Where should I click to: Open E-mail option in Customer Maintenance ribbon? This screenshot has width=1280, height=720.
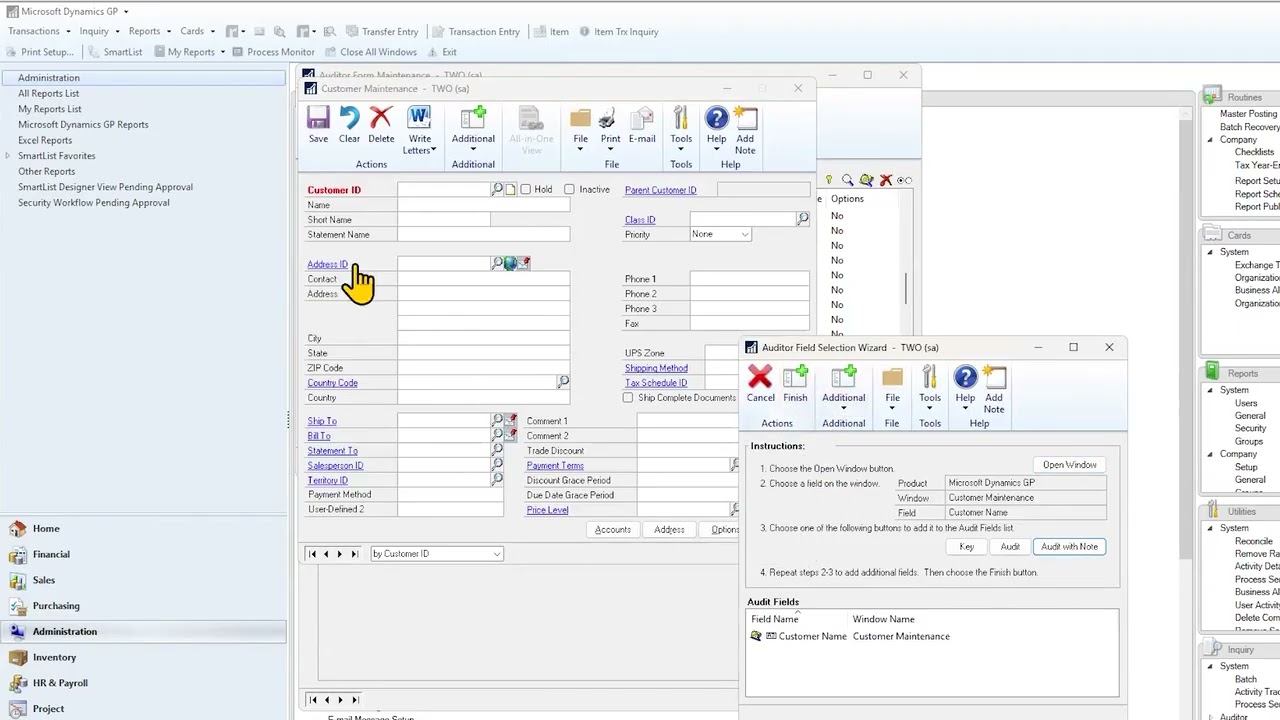point(642,126)
